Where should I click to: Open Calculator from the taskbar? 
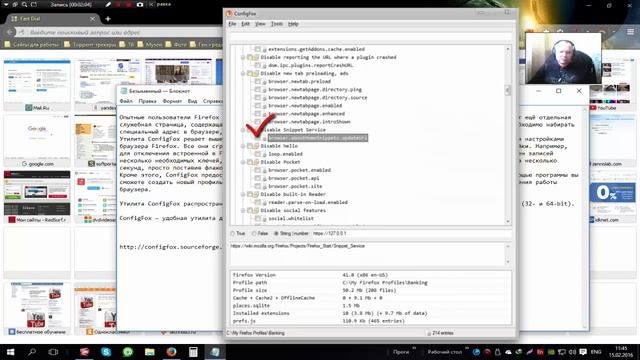(193, 352)
